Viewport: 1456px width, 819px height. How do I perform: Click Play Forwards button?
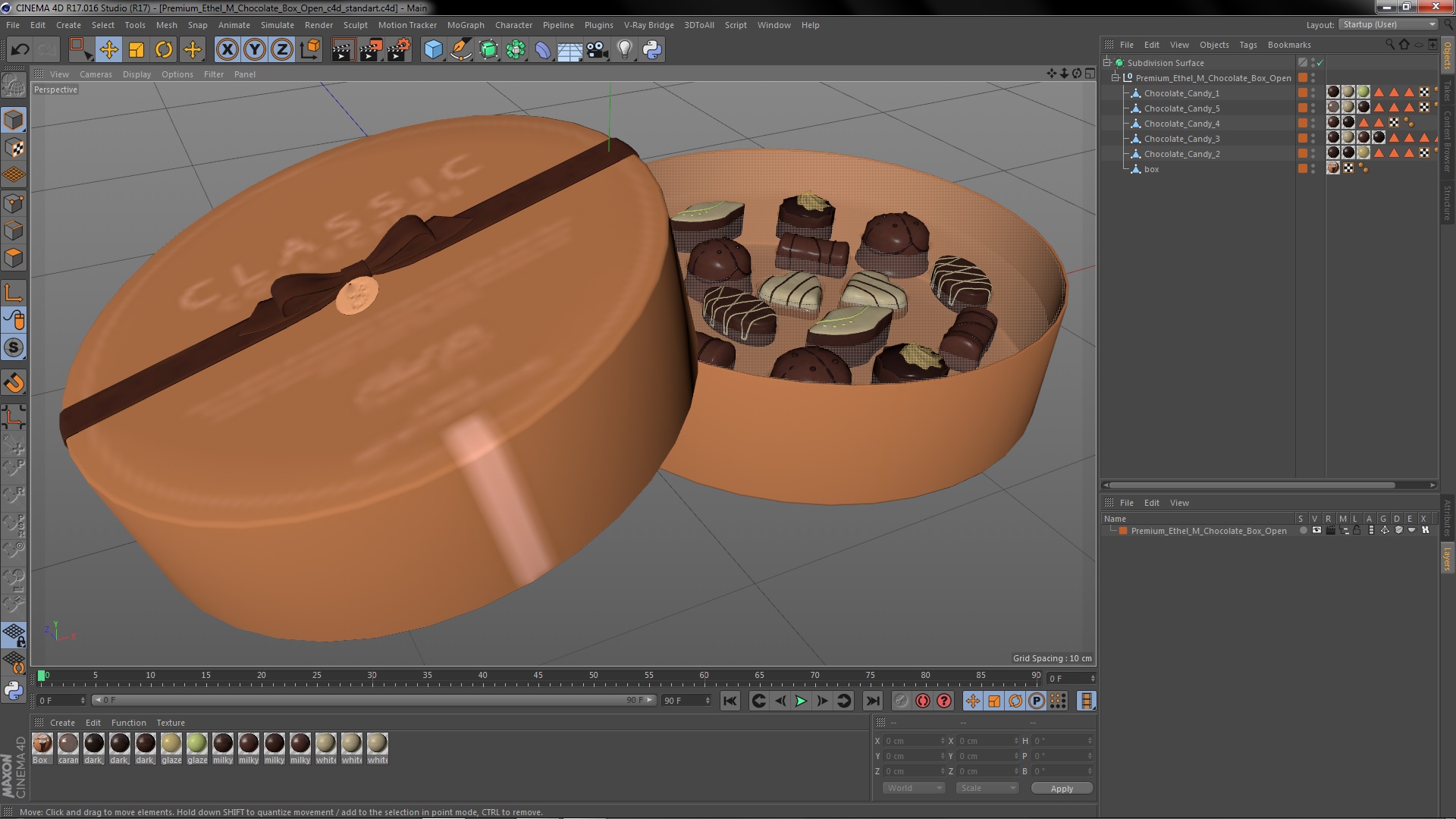coord(801,701)
